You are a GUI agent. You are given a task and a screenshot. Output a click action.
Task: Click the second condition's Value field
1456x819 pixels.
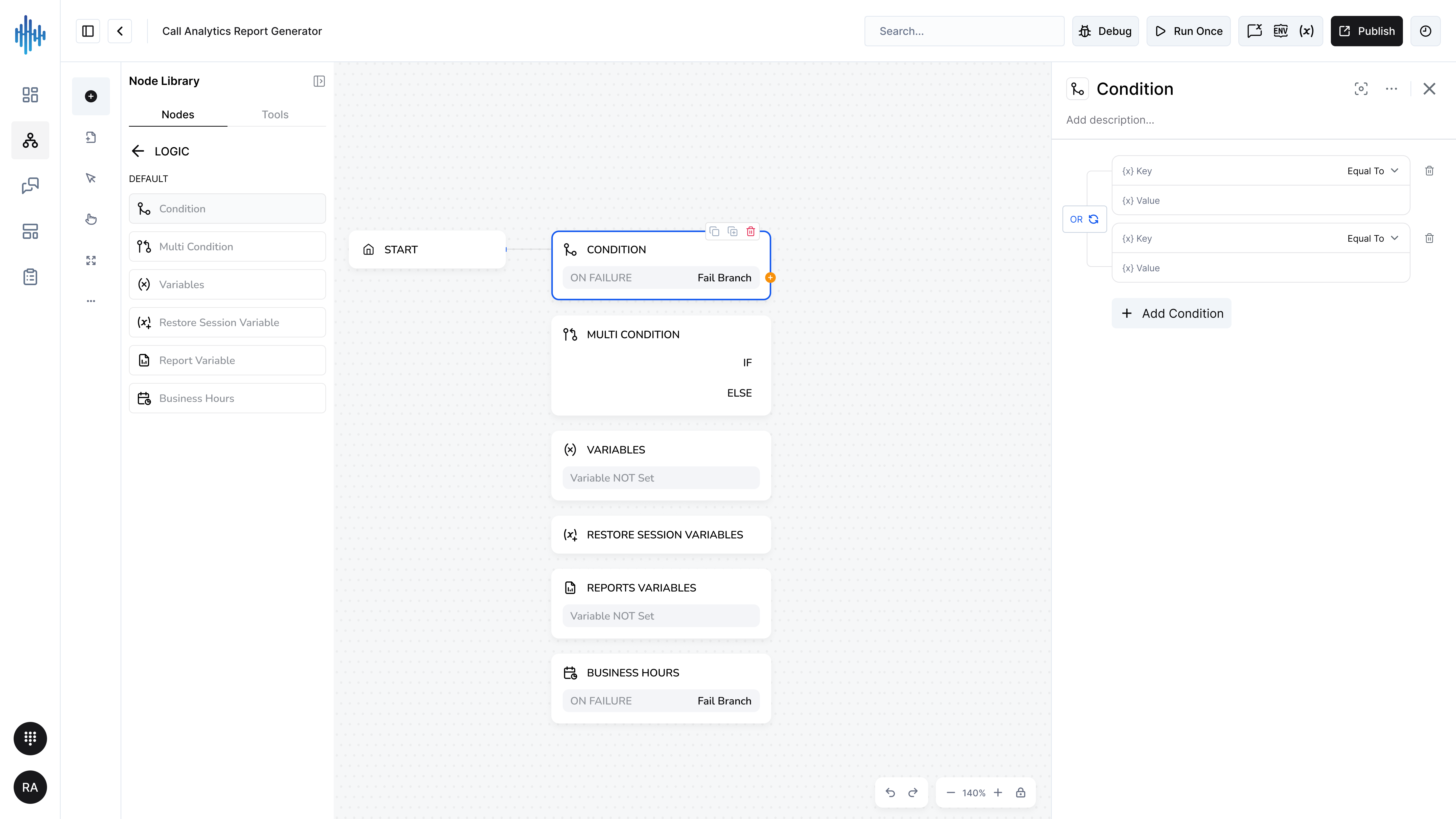pos(1261,268)
